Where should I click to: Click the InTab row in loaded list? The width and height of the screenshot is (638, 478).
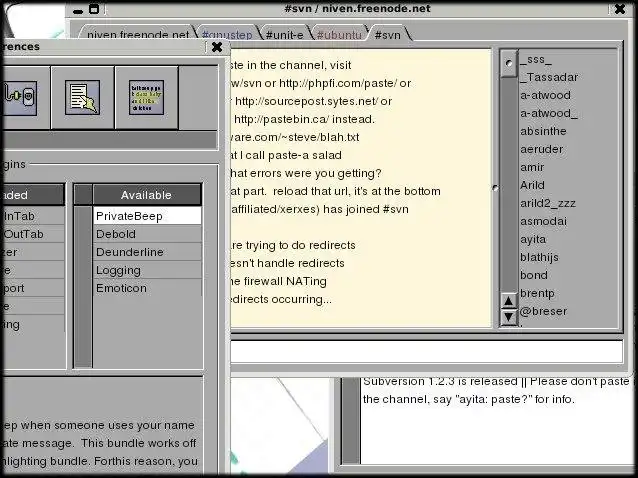pos(33,216)
